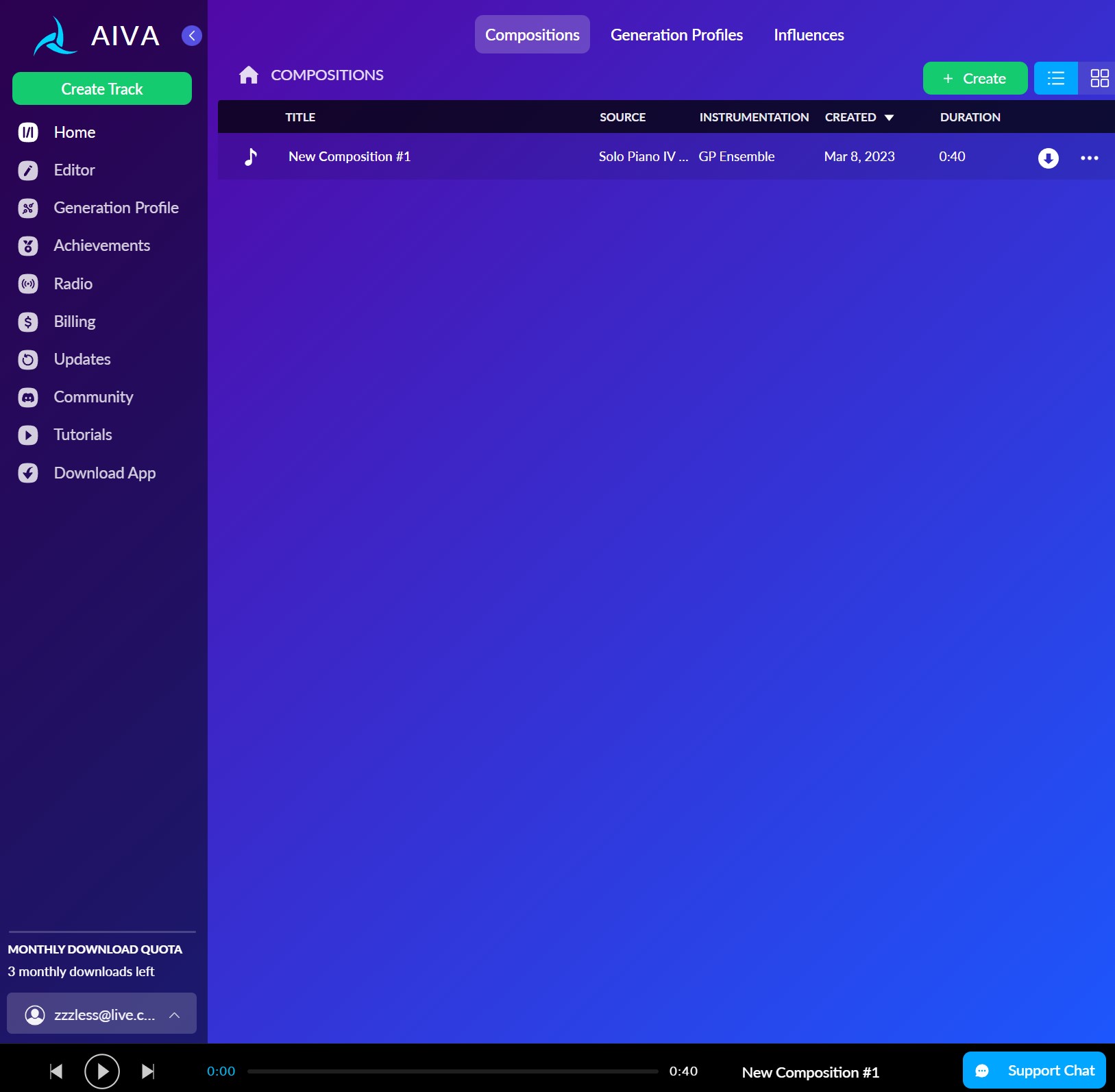Download New Composition #1 using the arrow icon
Image resolution: width=1115 pixels, height=1092 pixels.
coord(1048,158)
